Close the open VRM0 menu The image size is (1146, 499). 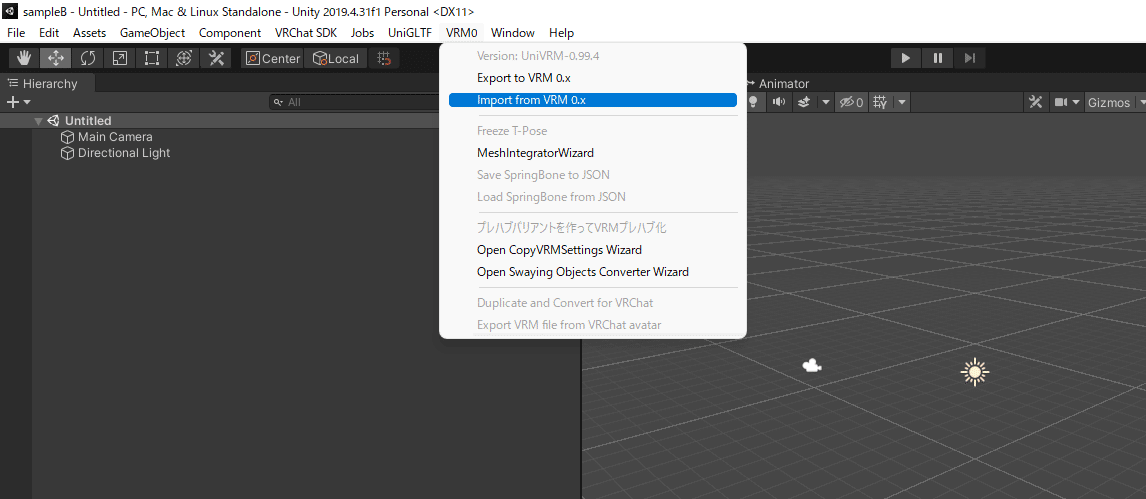click(x=462, y=33)
